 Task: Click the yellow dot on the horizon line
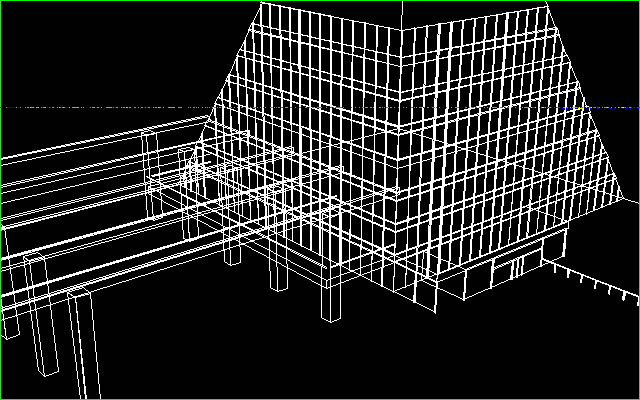tap(578, 107)
